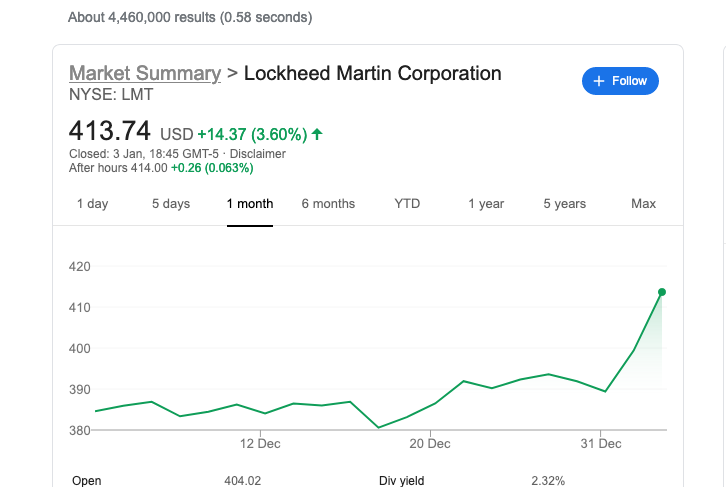Show the YTD chart range
The image size is (726, 487).
click(x=407, y=204)
